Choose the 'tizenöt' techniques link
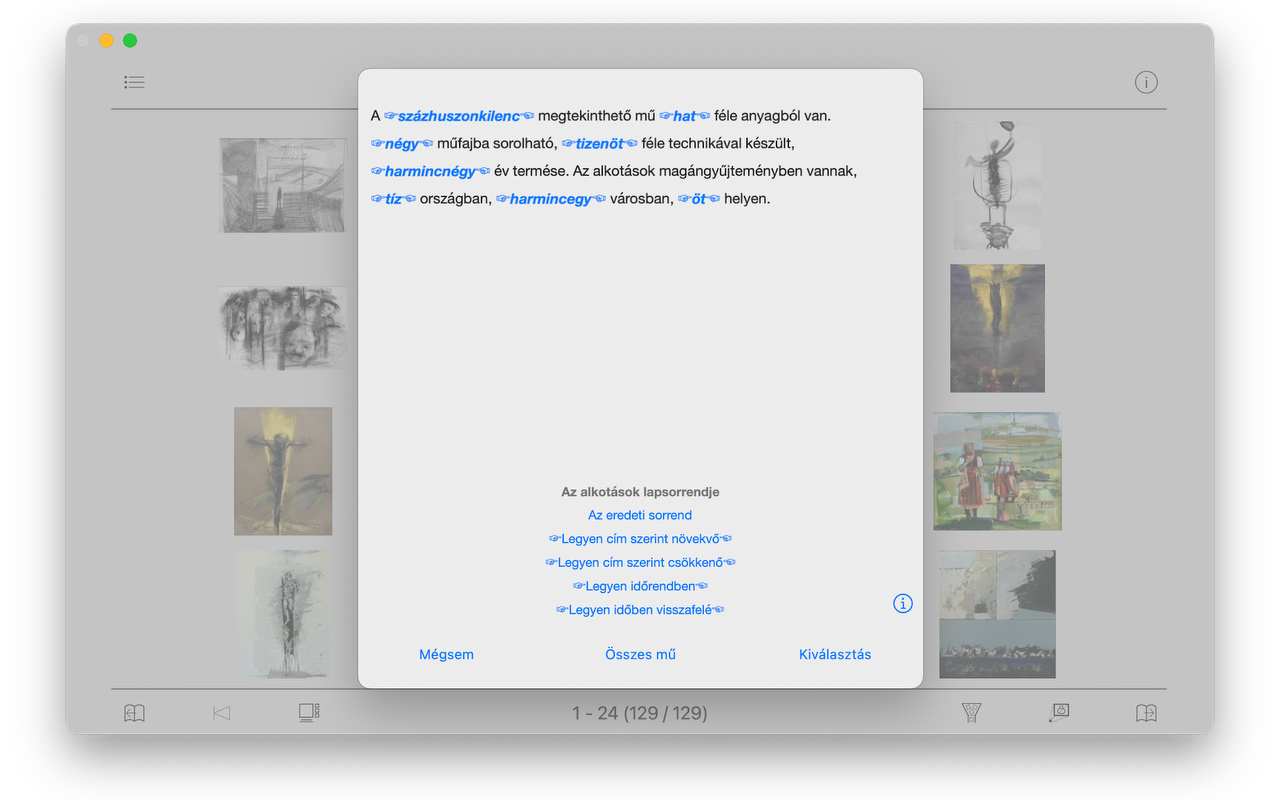This screenshot has width=1280, height=800. click(599, 144)
